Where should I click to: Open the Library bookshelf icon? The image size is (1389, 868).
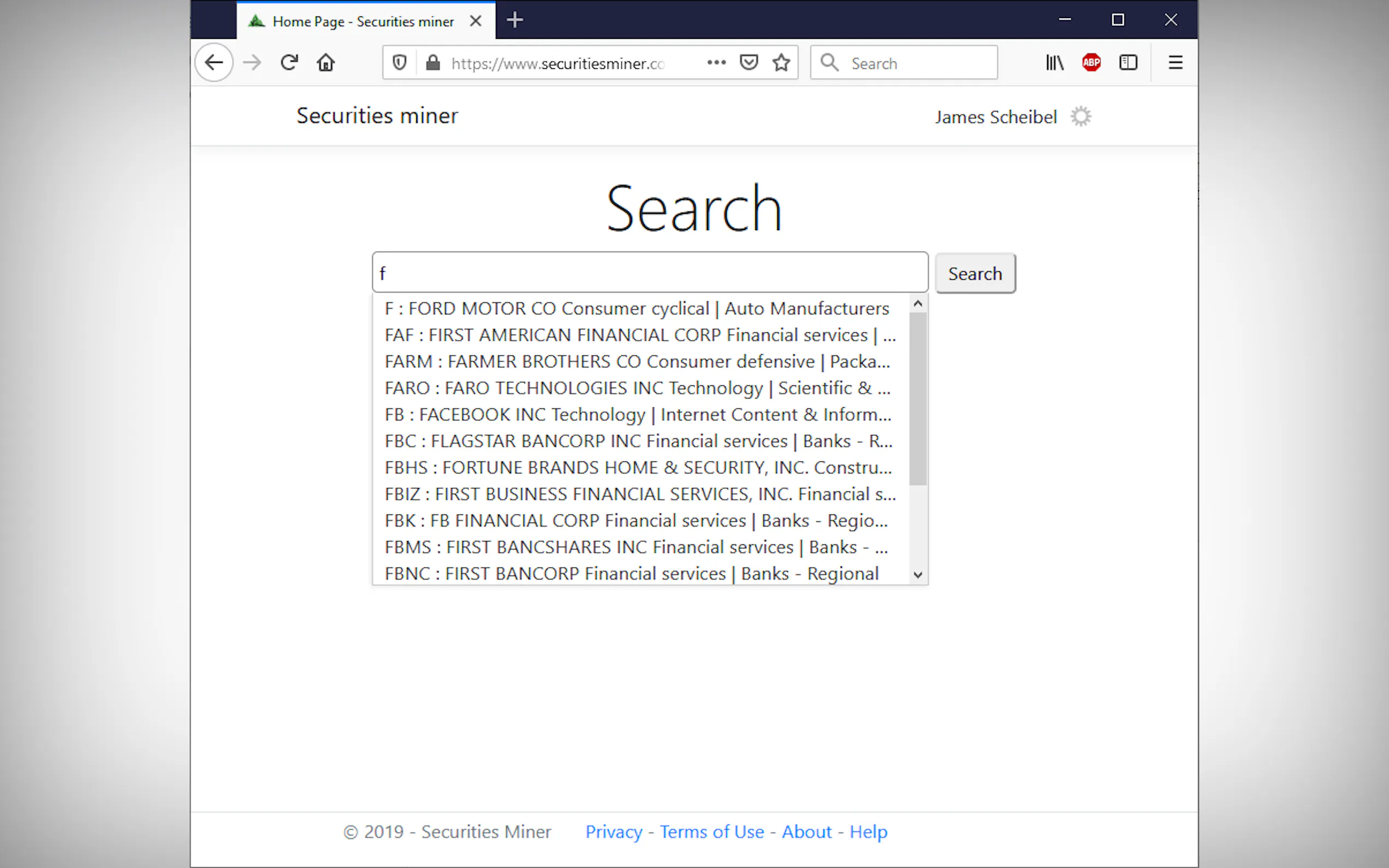pyautogui.click(x=1054, y=62)
